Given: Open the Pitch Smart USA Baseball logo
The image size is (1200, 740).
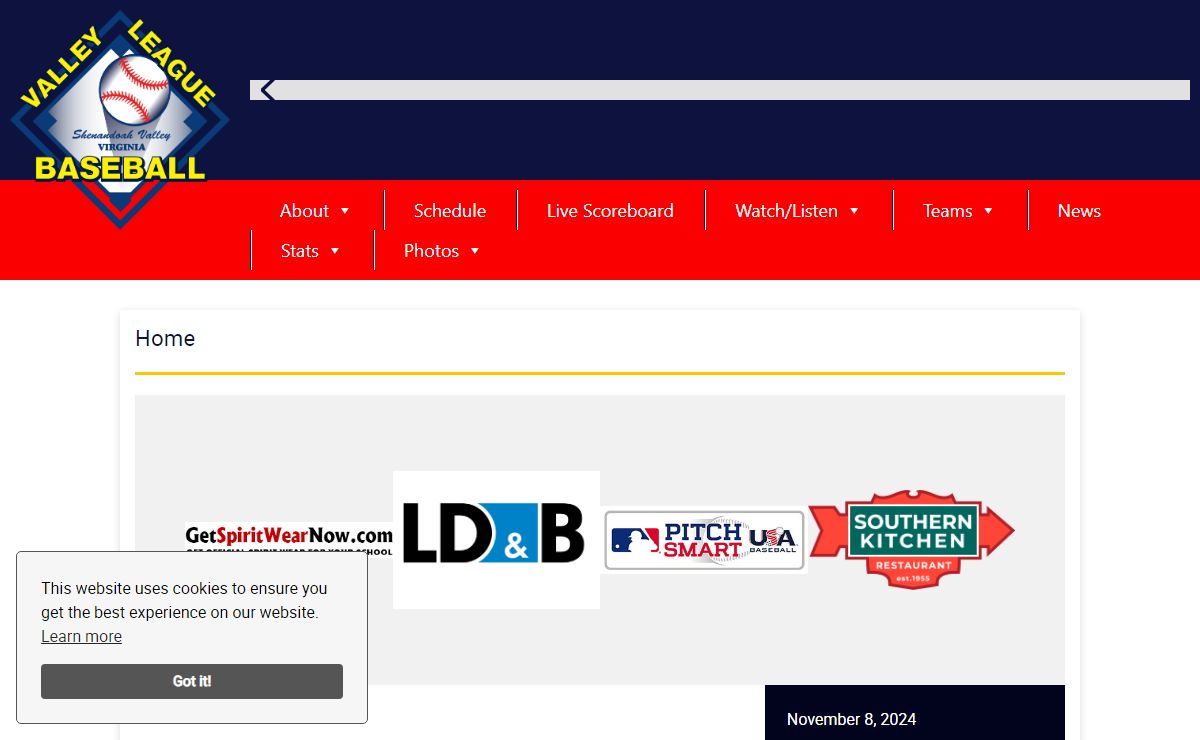Looking at the screenshot, I should click(x=704, y=540).
